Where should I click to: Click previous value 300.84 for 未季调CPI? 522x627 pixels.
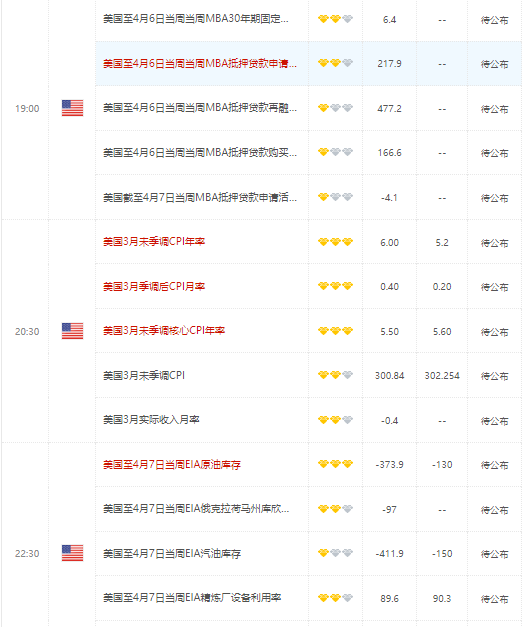(389, 376)
